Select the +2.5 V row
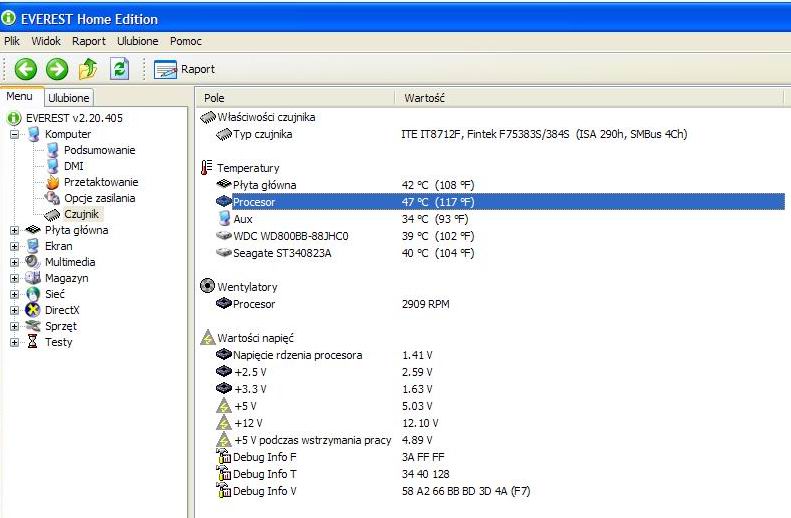 [492, 372]
